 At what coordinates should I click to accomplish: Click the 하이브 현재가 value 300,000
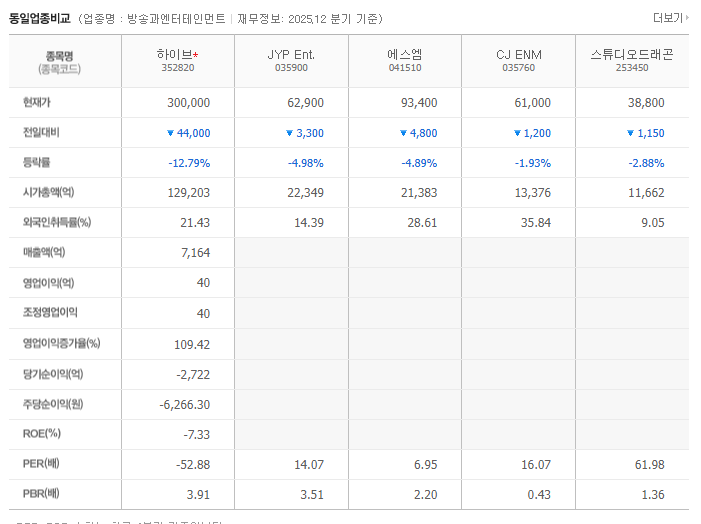point(188,103)
